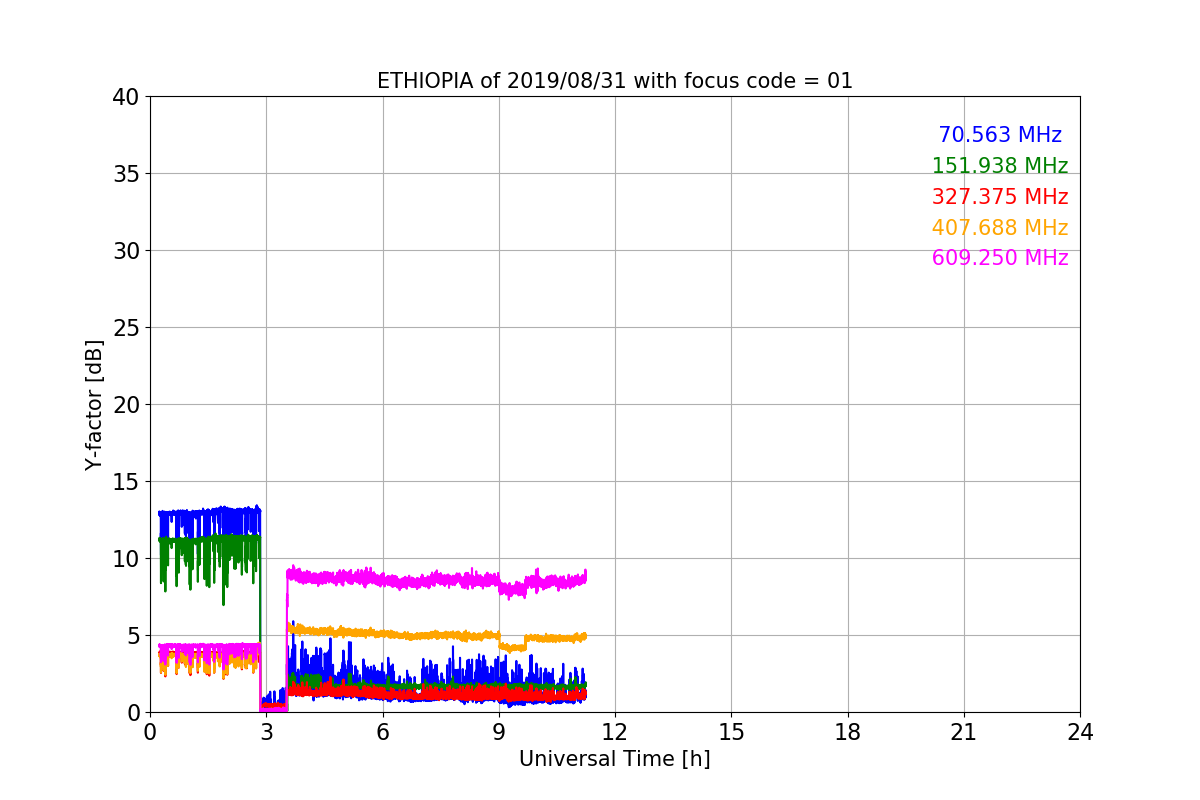
Task: Select the 151.938 MHz legend label
Action: 1000,166
